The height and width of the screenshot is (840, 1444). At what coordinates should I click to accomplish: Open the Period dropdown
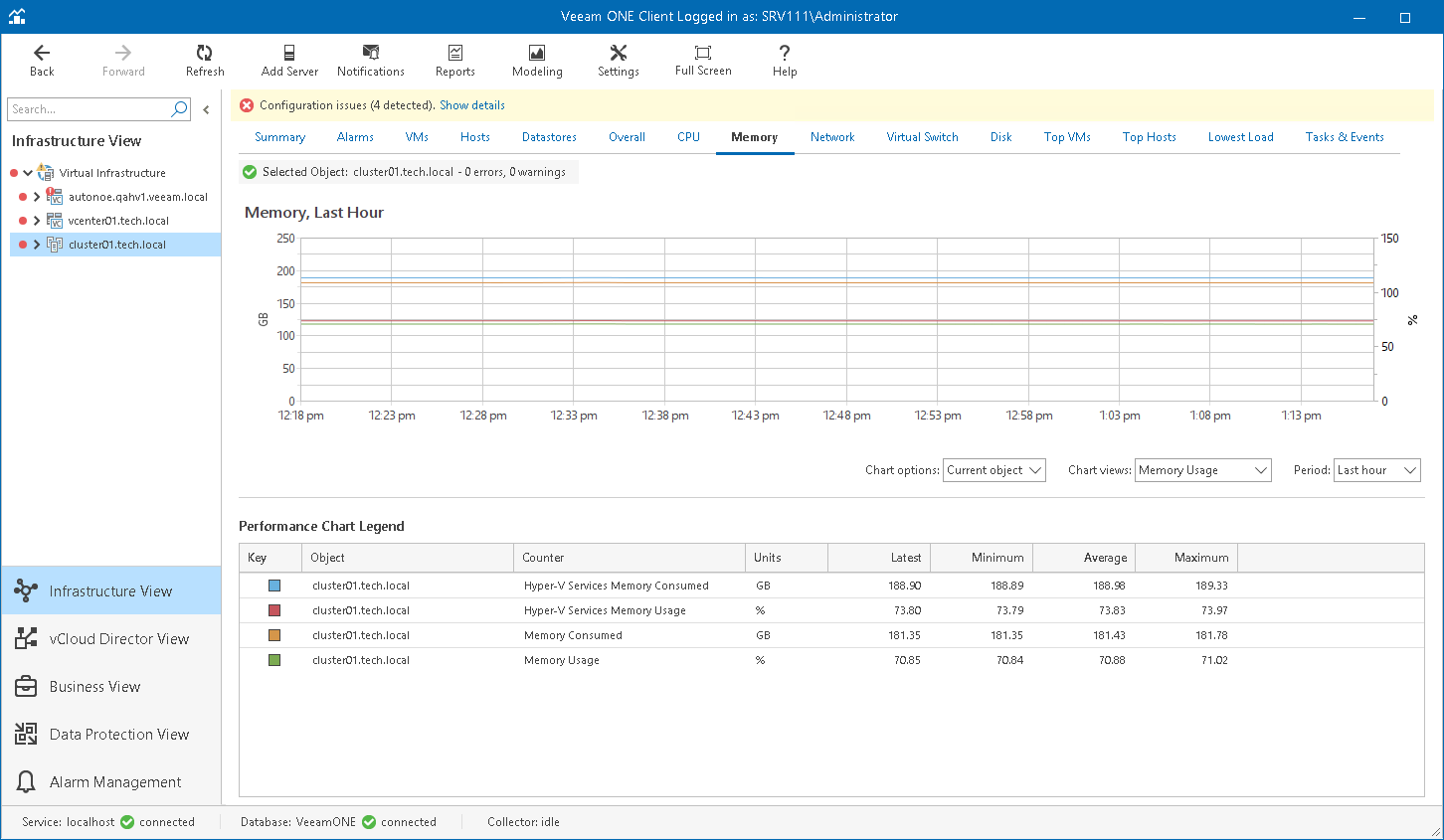click(x=1376, y=470)
